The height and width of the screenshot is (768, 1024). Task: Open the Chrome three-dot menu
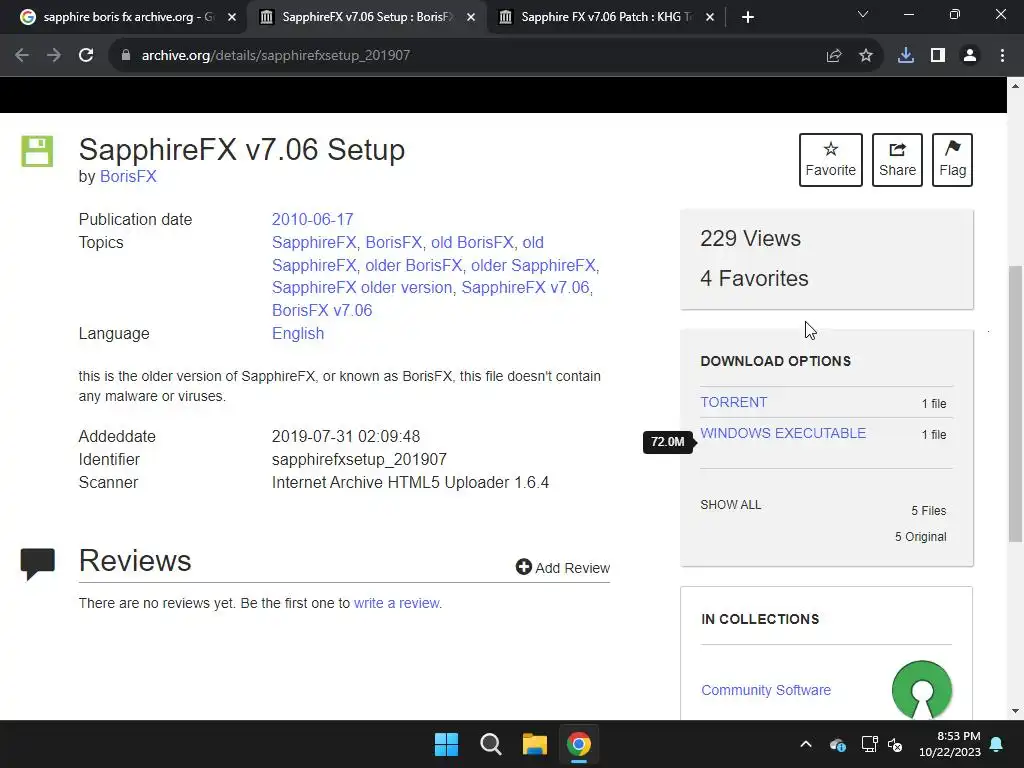(x=1002, y=56)
